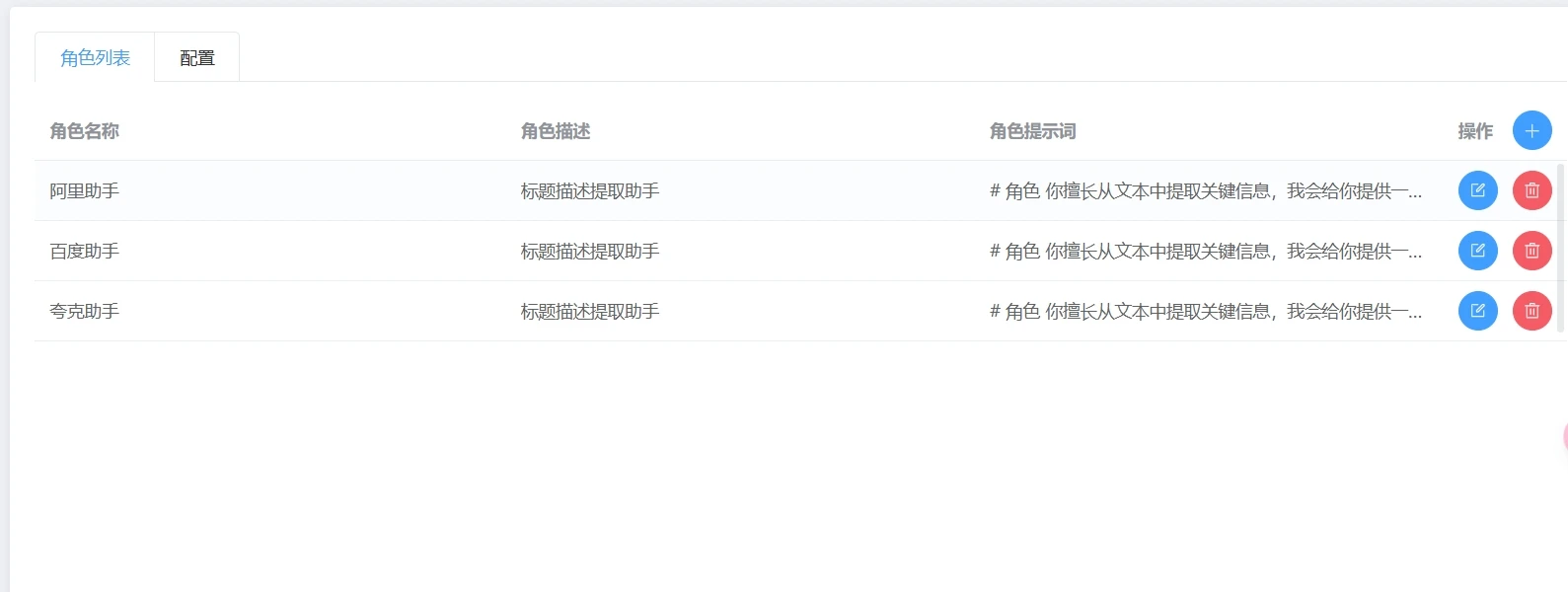Image resolution: width=1568 pixels, height=592 pixels.
Task: Open the editor for 夸克助手
Action: (1477, 311)
